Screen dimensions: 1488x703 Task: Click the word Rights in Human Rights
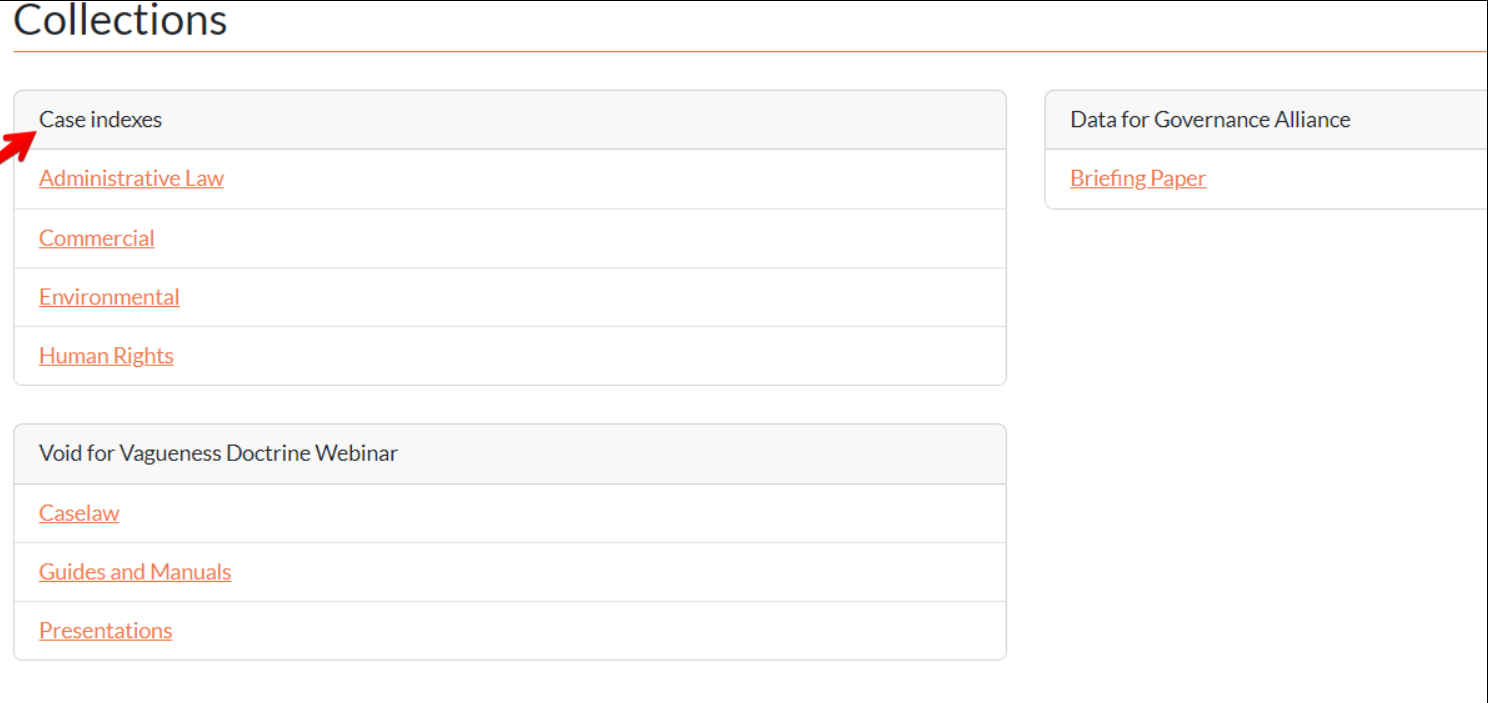pos(144,356)
